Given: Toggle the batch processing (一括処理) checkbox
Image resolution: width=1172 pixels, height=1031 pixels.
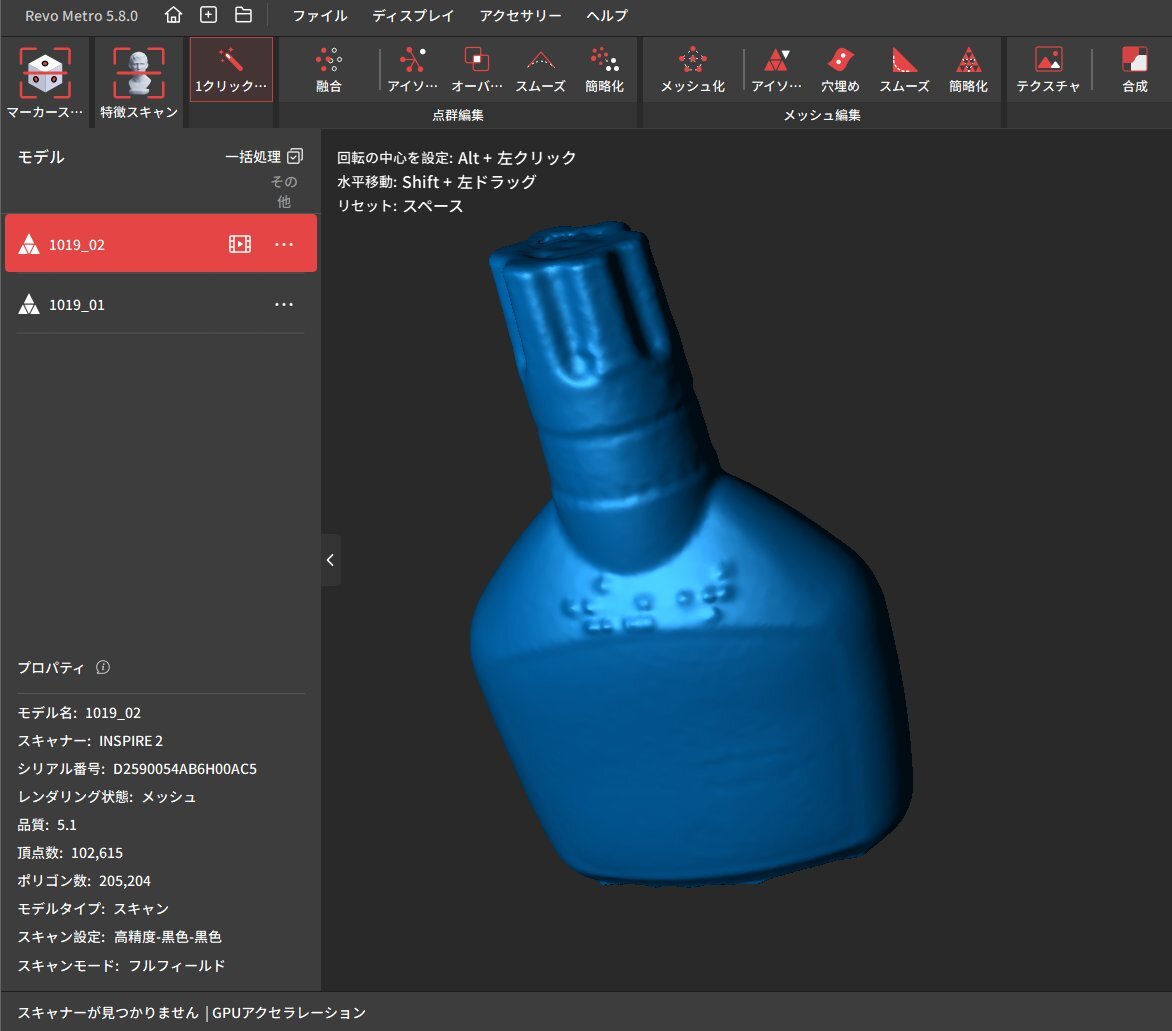Looking at the screenshot, I should pyautogui.click(x=294, y=157).
